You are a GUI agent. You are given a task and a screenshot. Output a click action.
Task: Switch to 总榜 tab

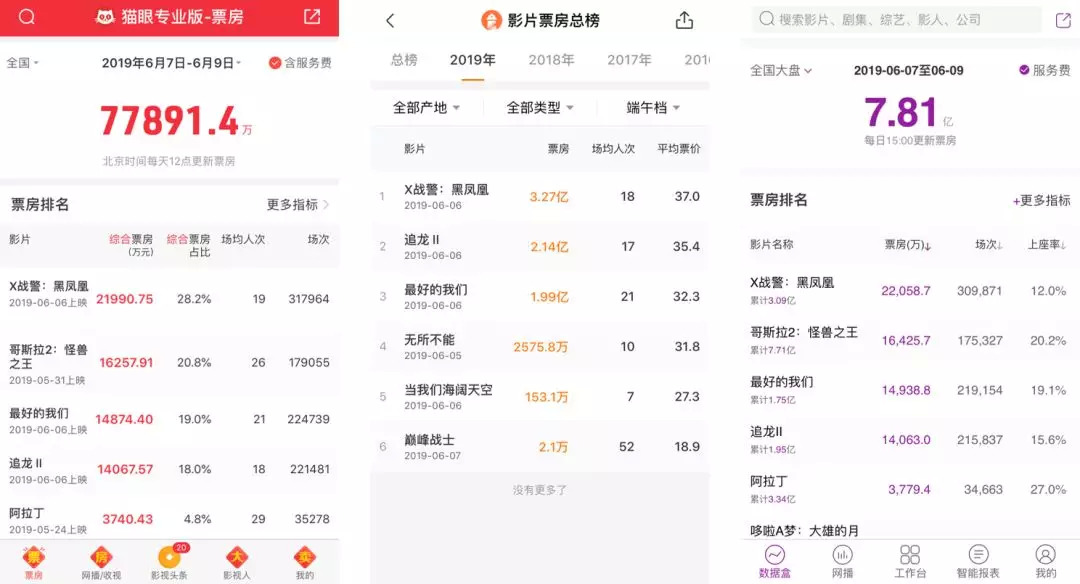(x=404, y=60)
